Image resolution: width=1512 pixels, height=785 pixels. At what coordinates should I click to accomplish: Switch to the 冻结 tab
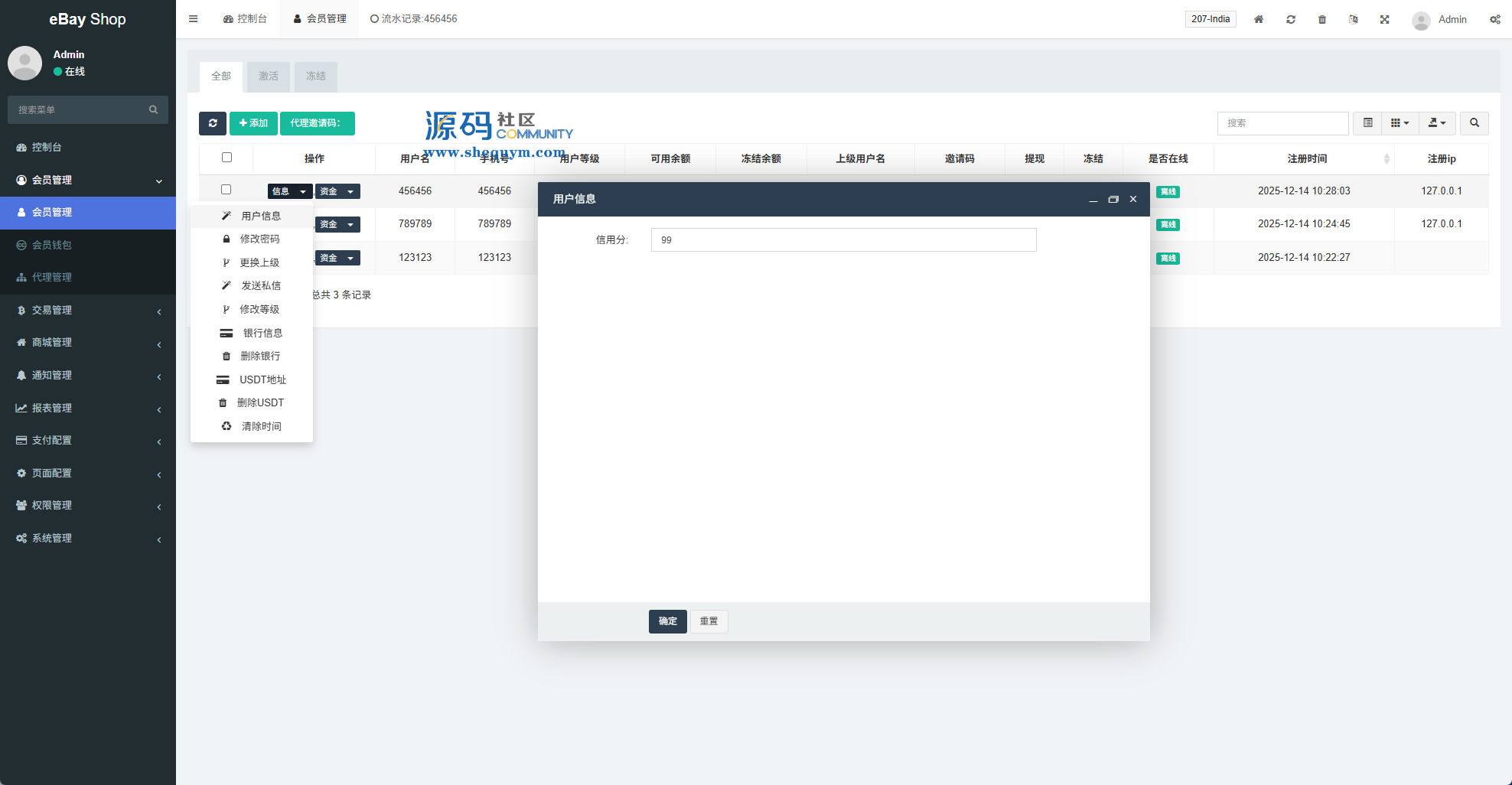coord(315,77)
